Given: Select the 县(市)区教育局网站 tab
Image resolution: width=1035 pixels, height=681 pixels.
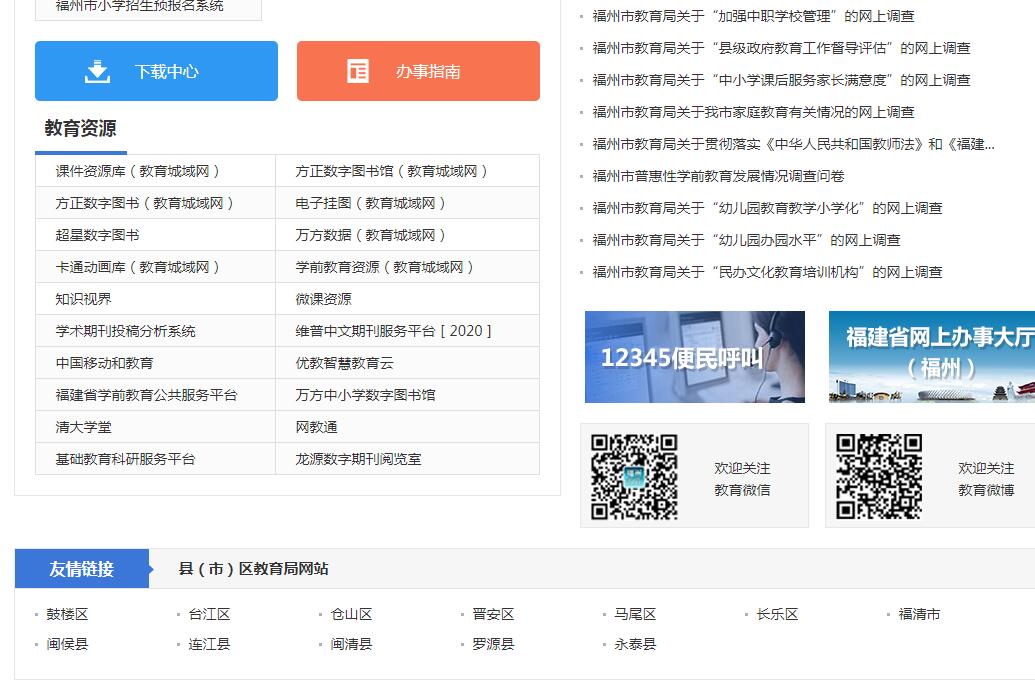Looking at the screenshot, I should click(x=253, y=569).
